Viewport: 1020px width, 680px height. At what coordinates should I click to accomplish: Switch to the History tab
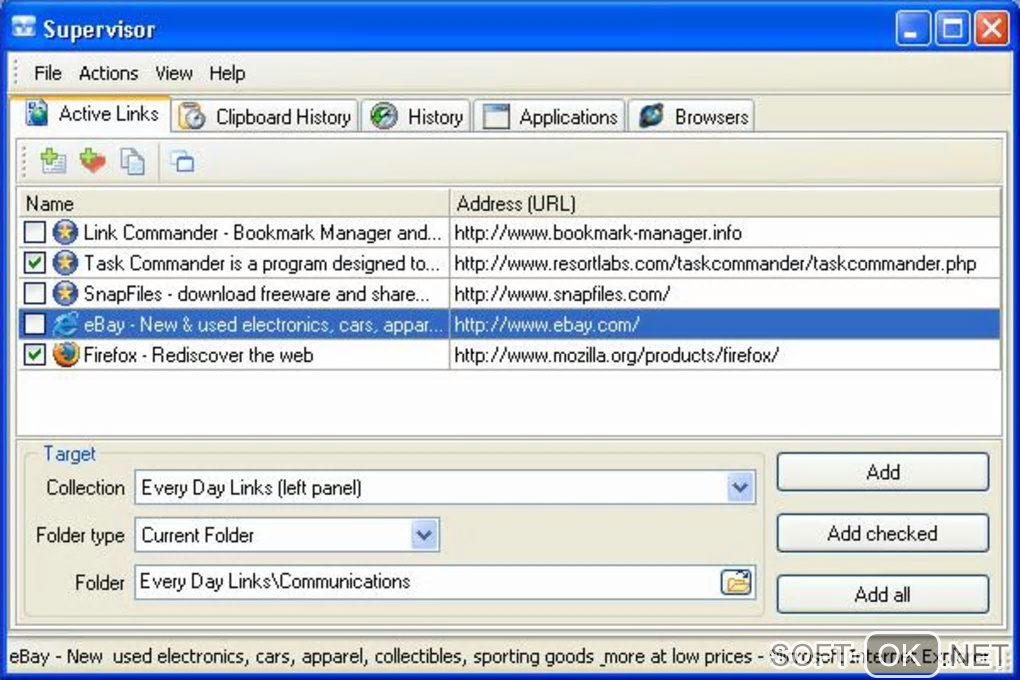click(416, 117)
